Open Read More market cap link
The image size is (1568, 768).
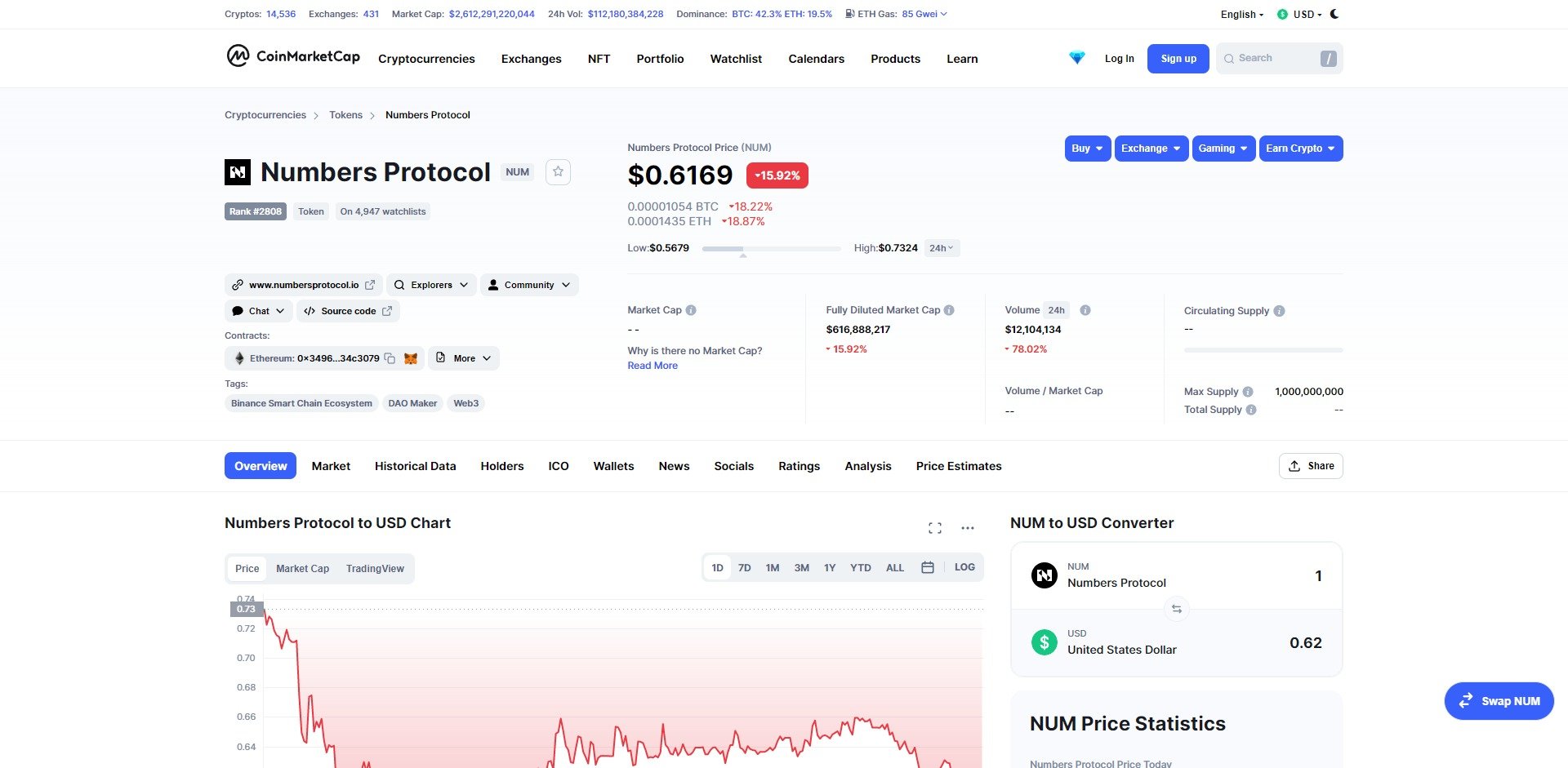click(653, 366)
